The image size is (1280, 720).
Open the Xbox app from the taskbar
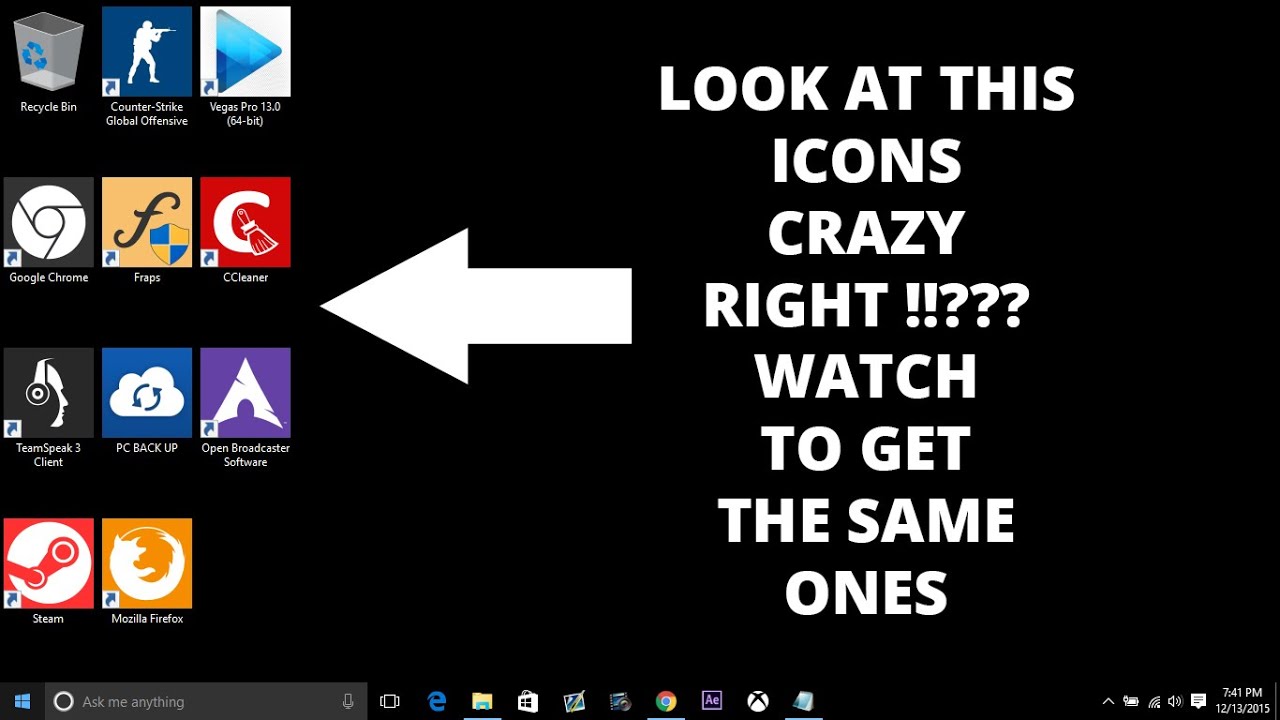pyautogui.click(x=758, y=701)
